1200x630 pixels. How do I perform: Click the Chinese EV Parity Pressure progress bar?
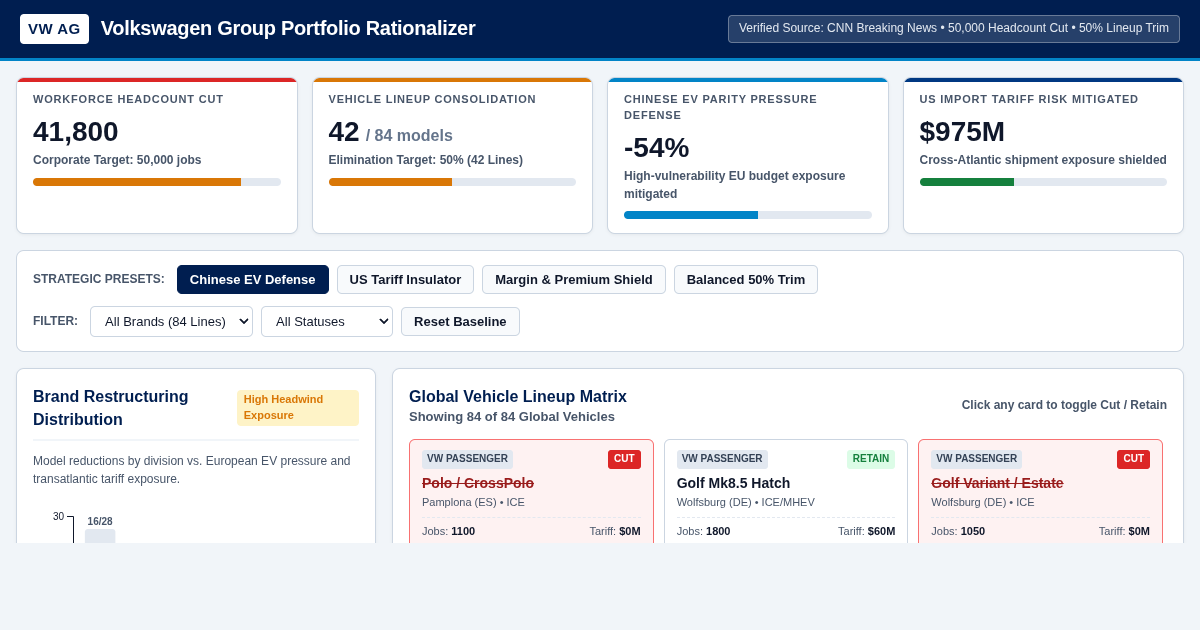[x=748, y=215]
